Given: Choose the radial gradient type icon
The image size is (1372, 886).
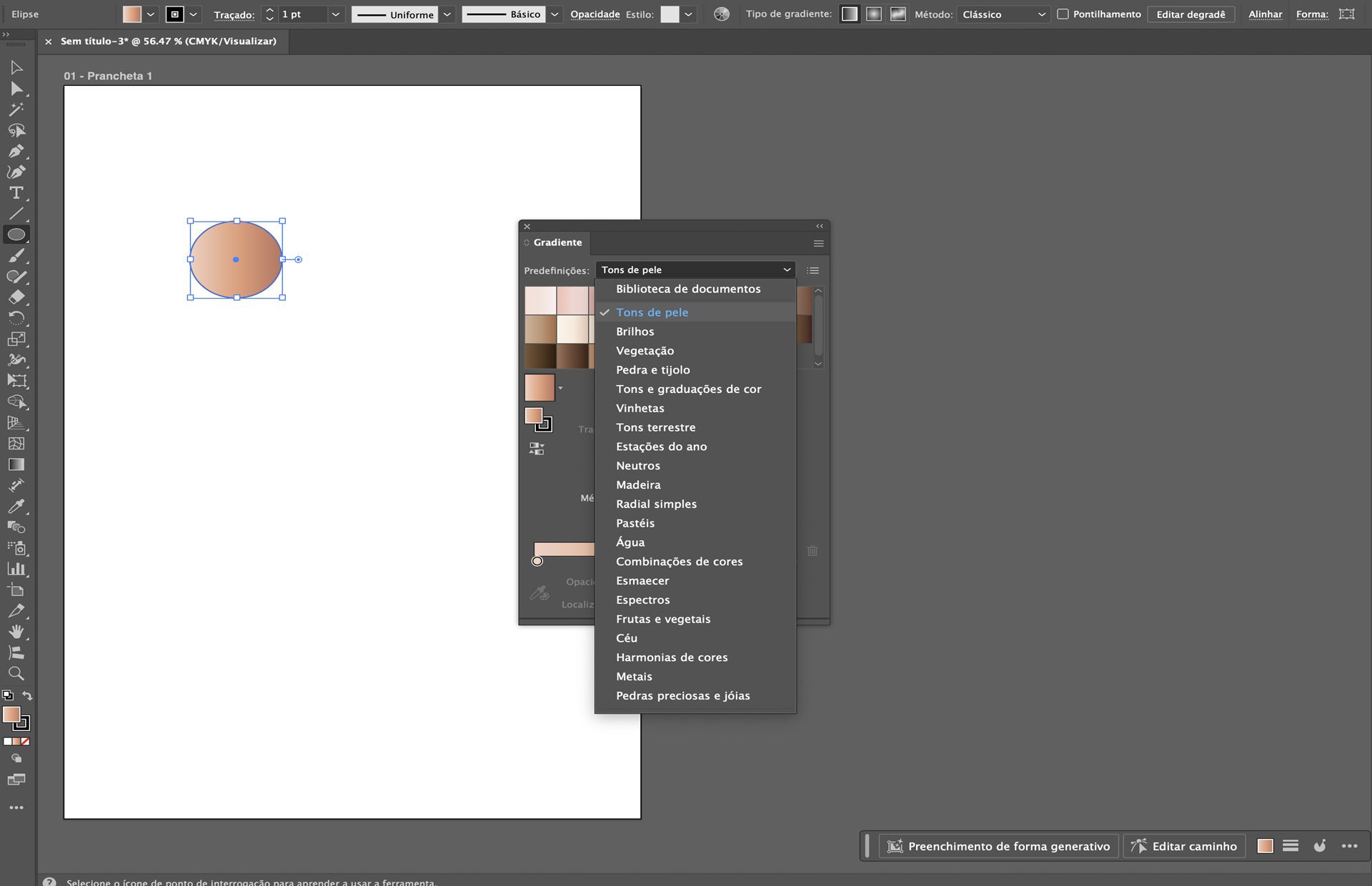Looking at the screenshot, I should (873, 14).
